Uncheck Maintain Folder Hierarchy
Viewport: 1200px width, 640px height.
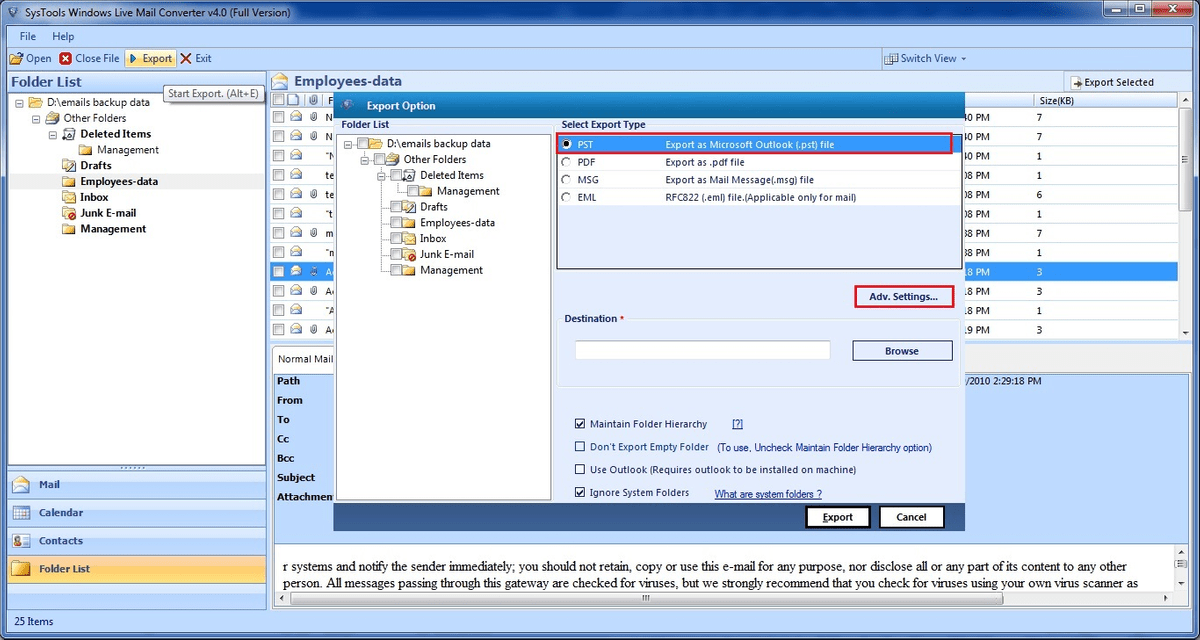coord(582,423)
